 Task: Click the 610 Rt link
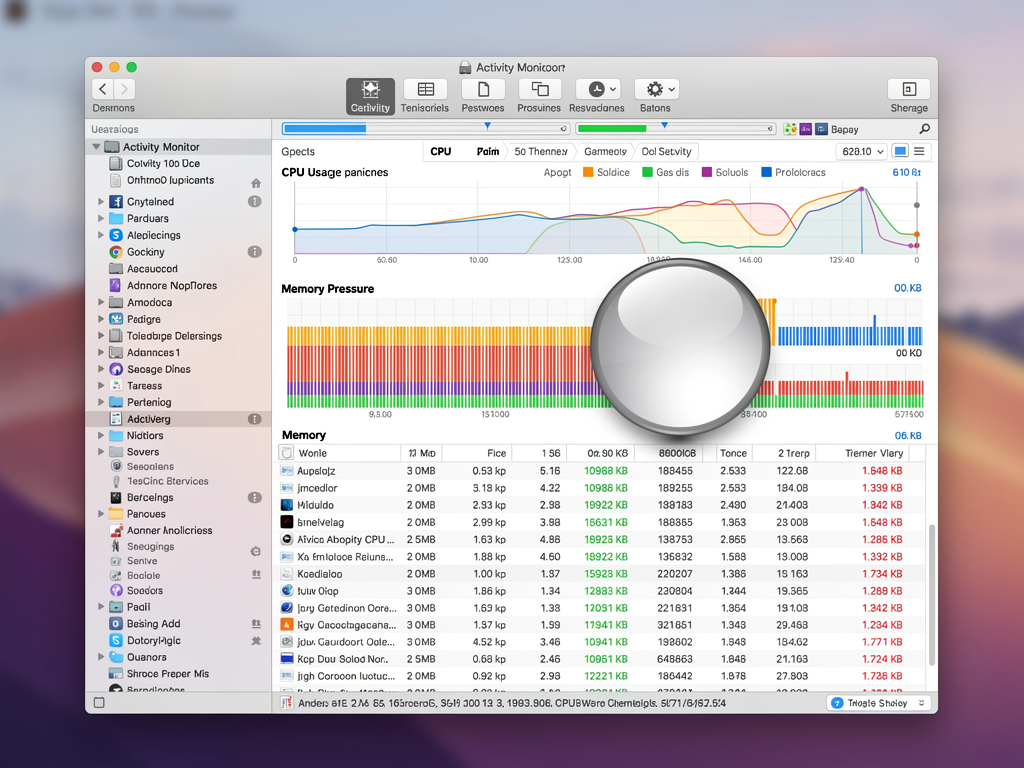click(x=906, y=172)
